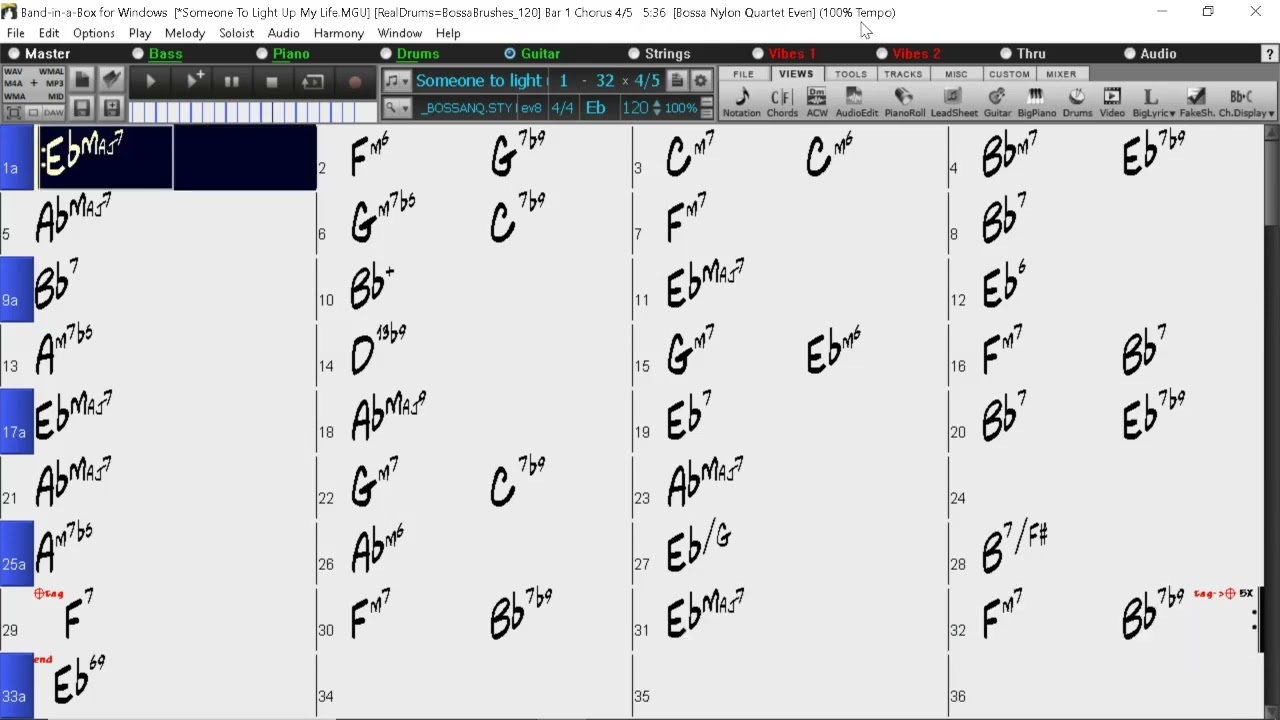Adjust tempo with the 120 spinner arrows
This screenshot has height=720, width=1280.
pyautogui.click(x=656, y=108)
